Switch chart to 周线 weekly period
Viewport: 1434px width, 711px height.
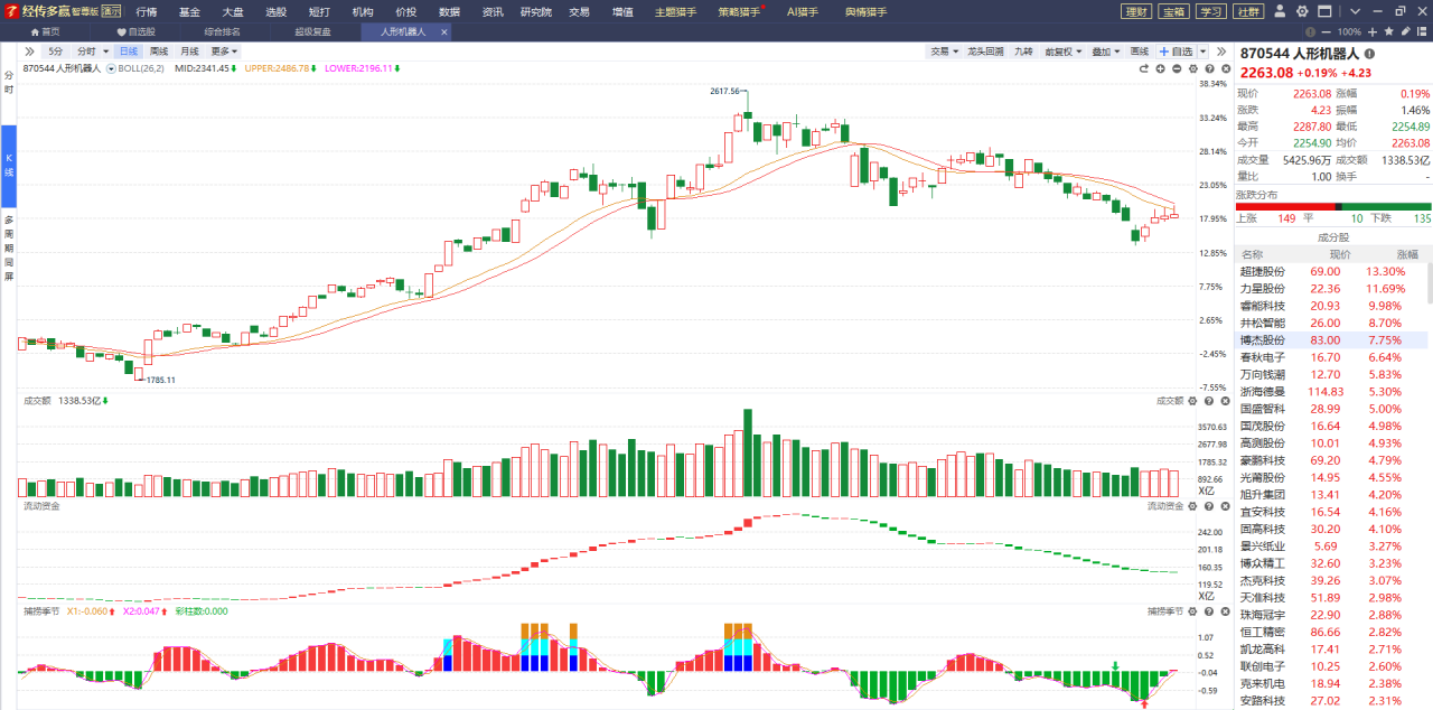point(159,51)
